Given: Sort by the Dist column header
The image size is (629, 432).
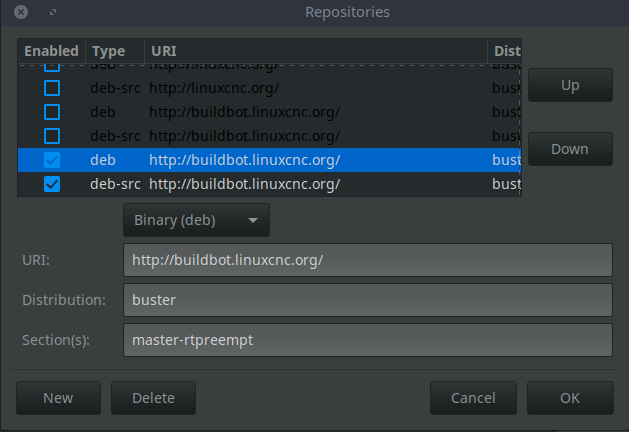Looking at the screenshot, I should coord(505,51).
